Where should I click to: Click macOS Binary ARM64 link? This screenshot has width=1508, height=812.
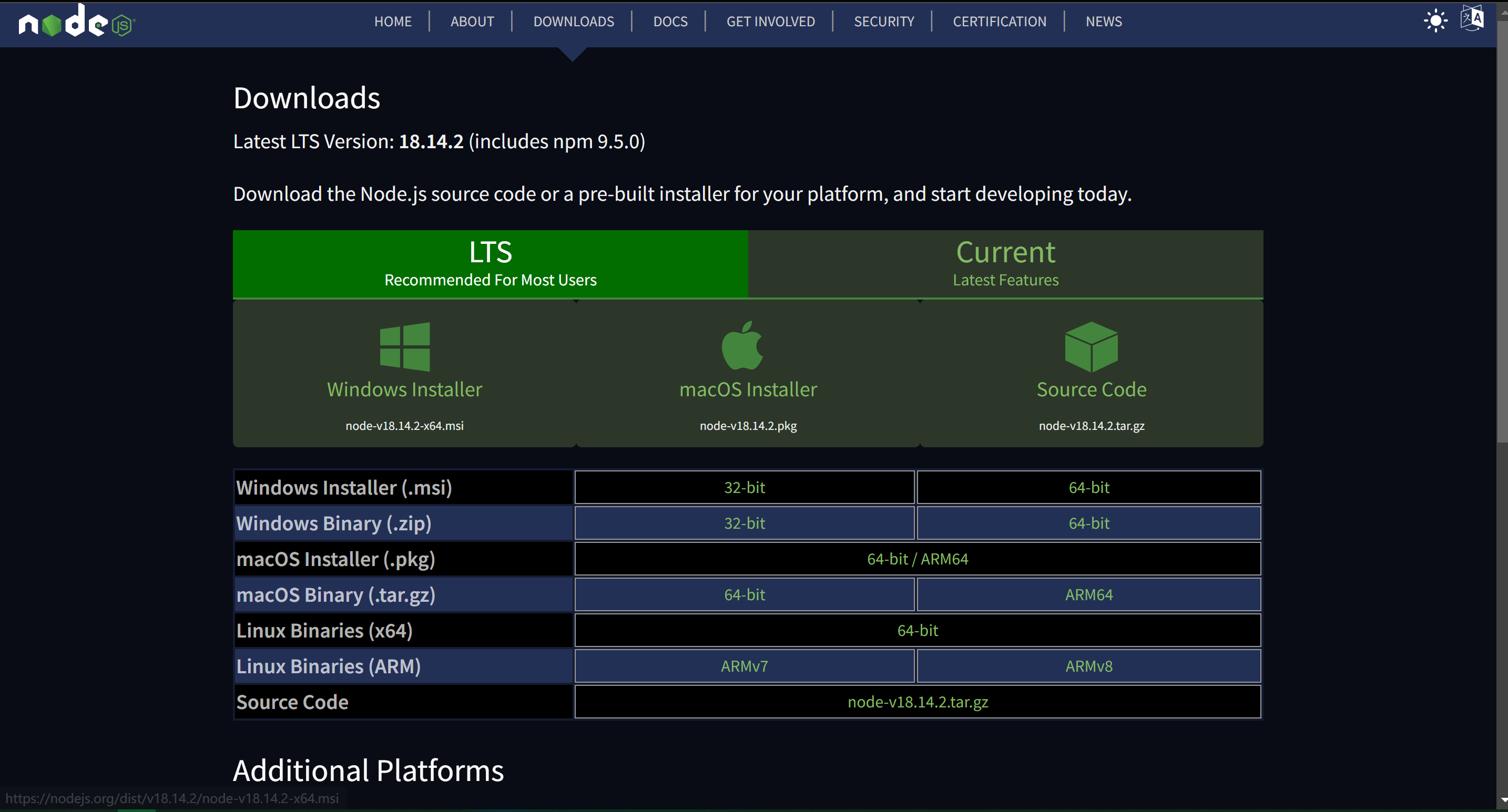(1089, 594)
